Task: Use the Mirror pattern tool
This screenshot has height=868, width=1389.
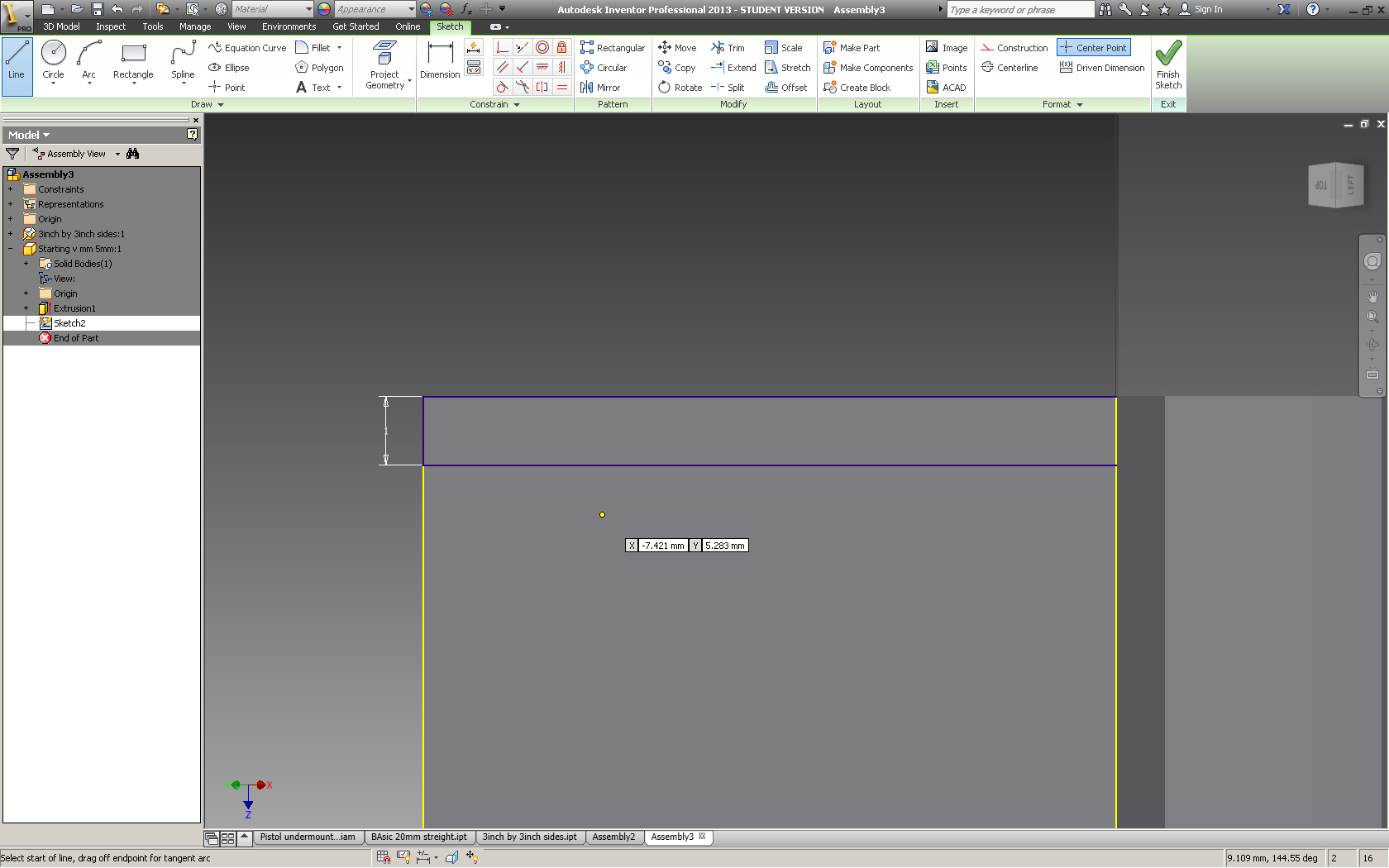Action: click(x=600, y=88)
